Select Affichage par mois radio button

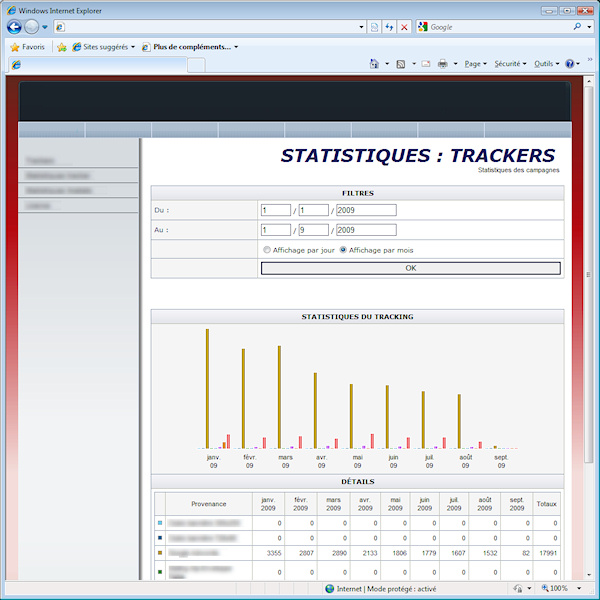tap(344, 250)
